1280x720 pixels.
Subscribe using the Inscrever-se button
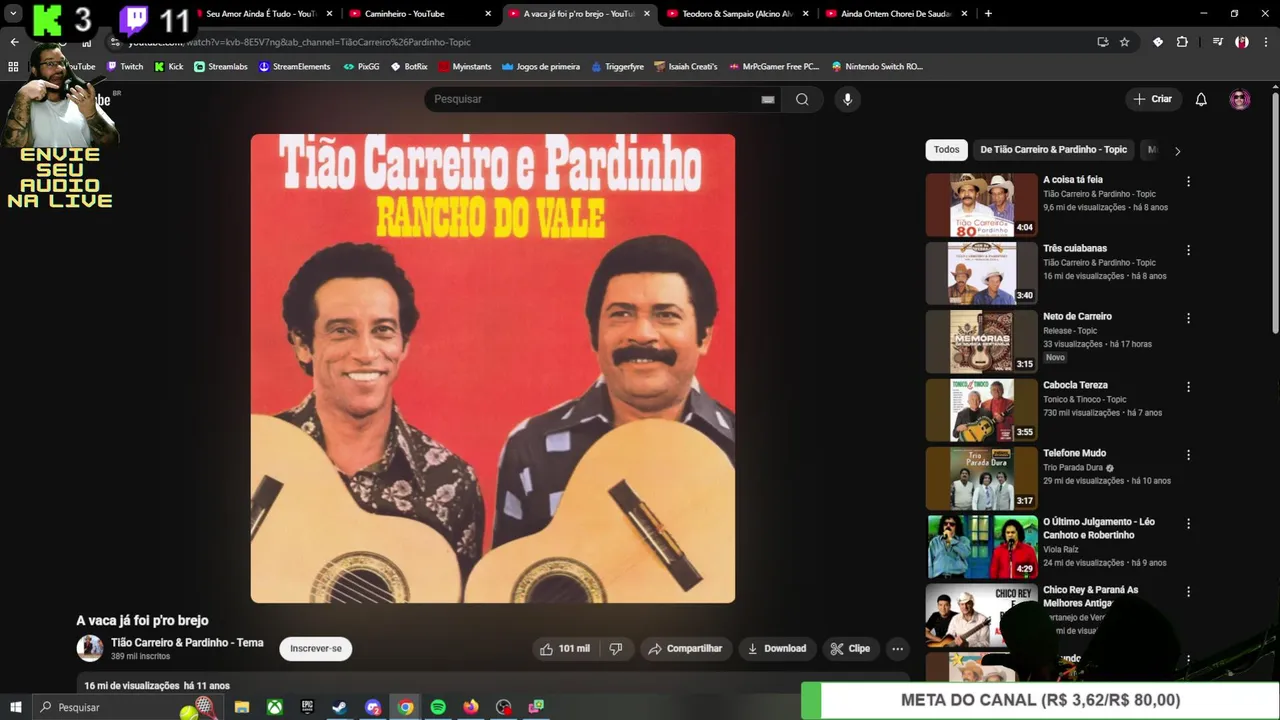coord(316,649)
